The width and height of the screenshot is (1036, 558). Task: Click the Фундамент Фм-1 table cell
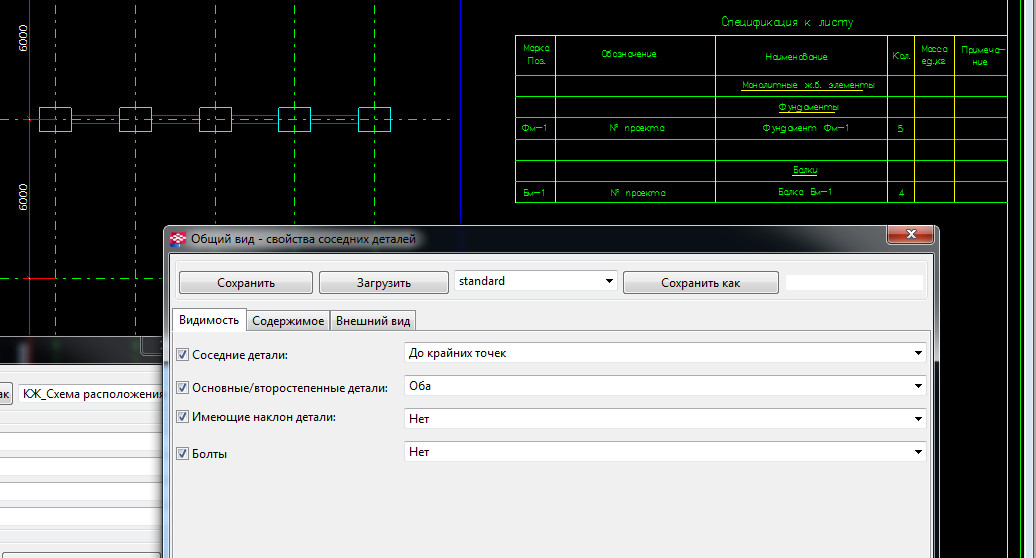pos(801,128)
